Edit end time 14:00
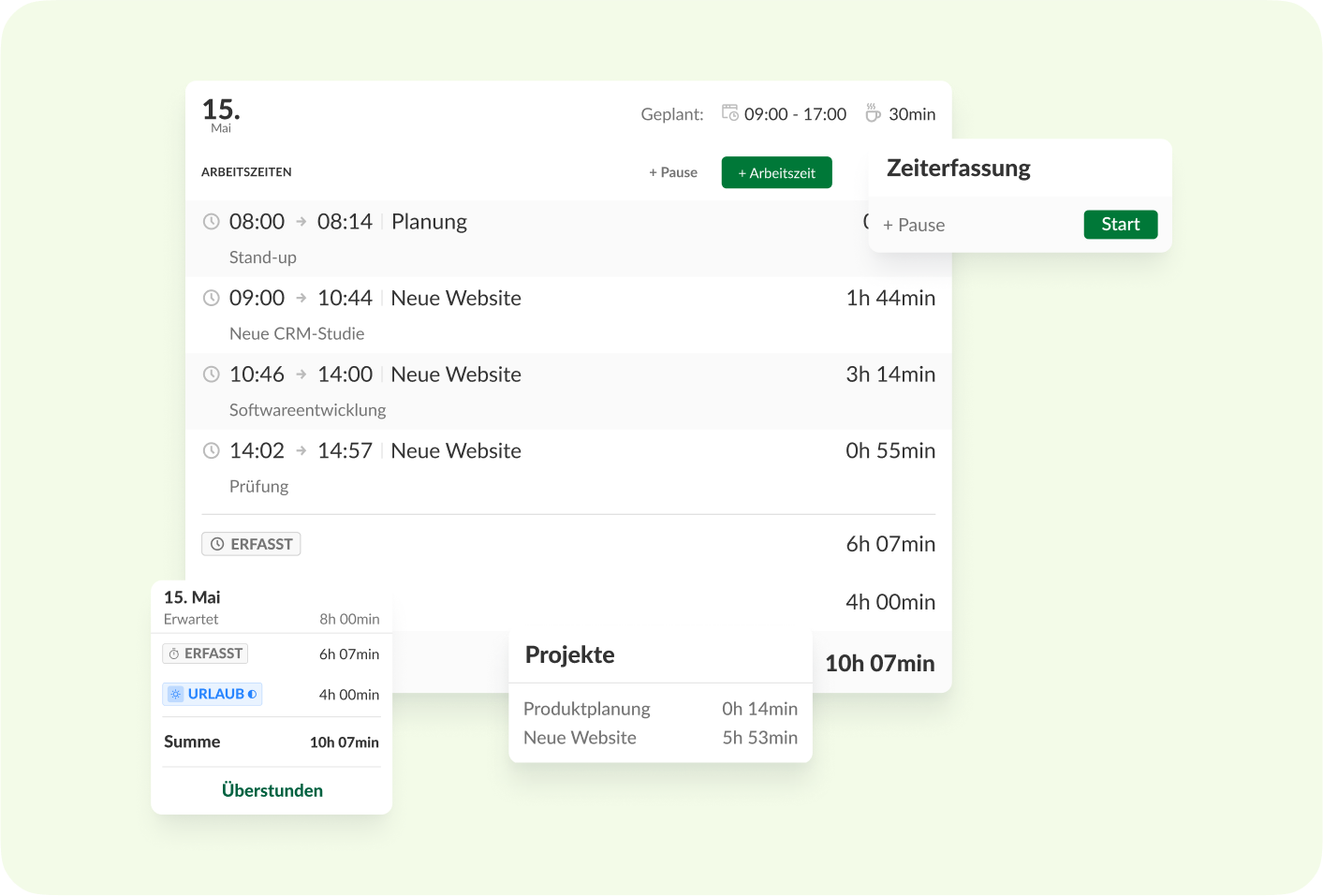The width and height of the screenshot is (1323, 896). click(x=345, y=375)
